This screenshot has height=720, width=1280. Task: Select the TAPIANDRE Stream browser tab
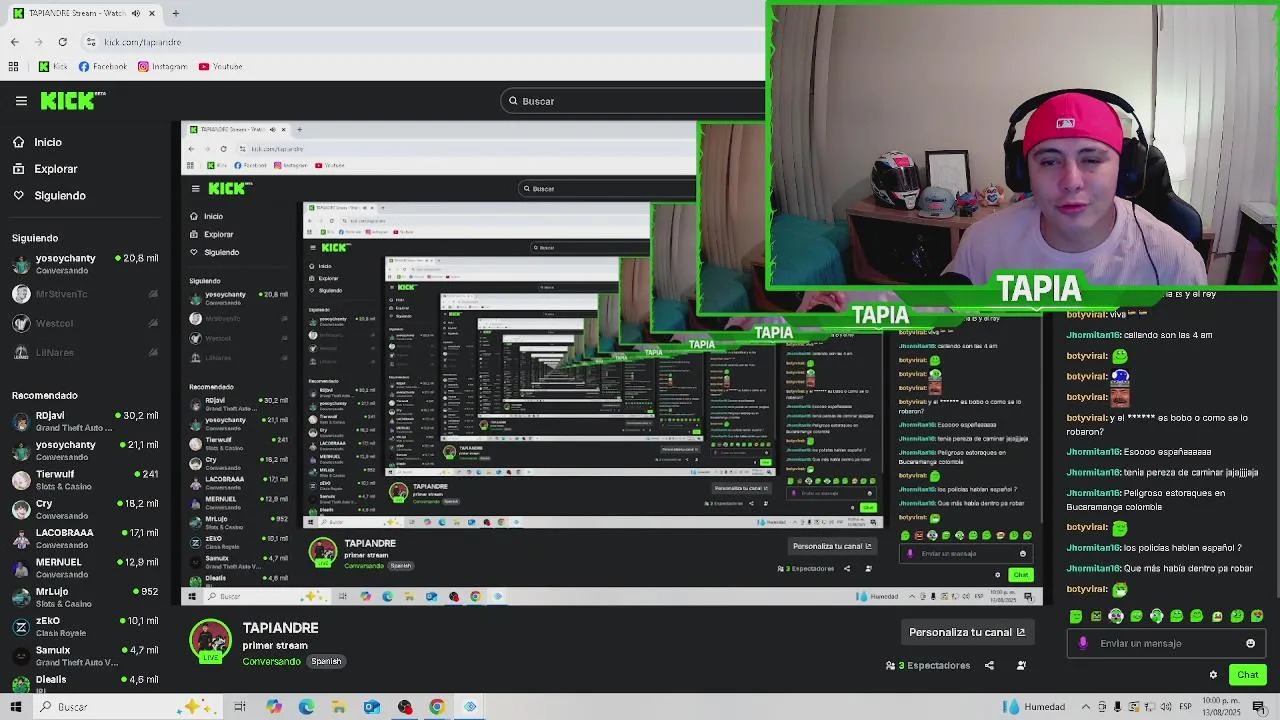click(x=84, y=13)
